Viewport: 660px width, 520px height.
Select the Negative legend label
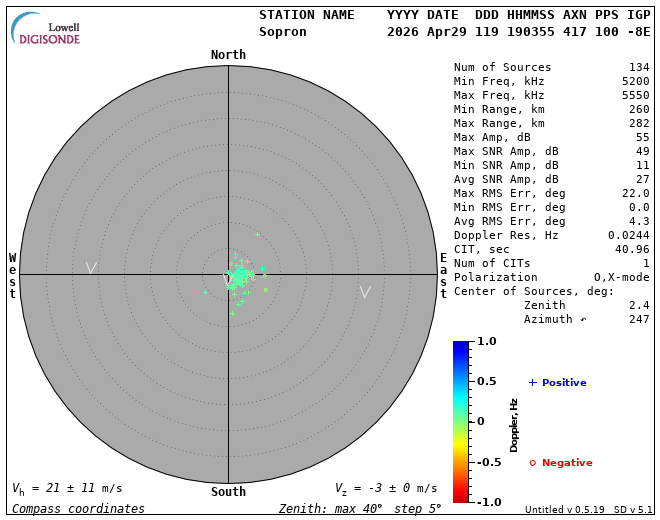click(567, 463)
